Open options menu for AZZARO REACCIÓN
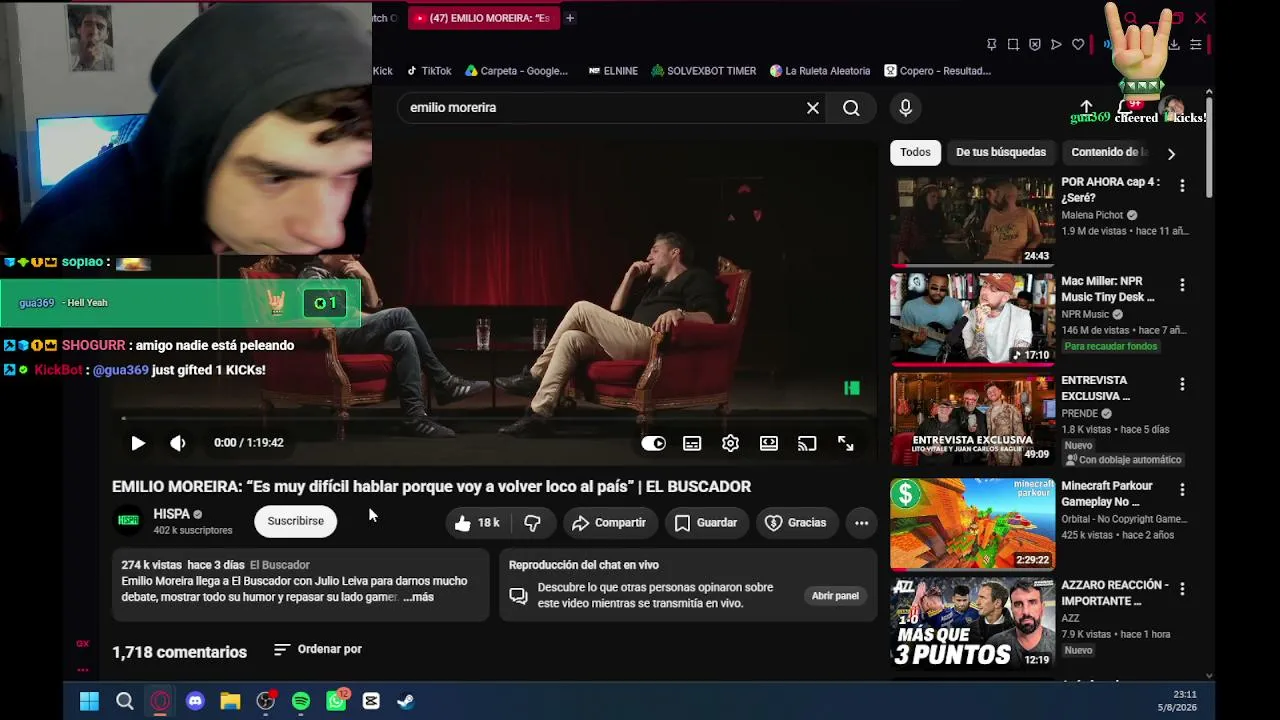The width and height of the screenshot is (1280, 720). click(x=1182, y=589)
